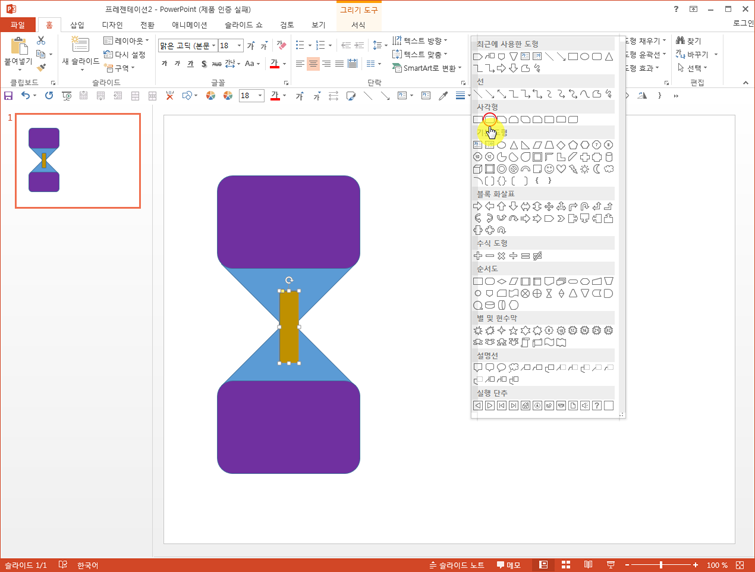The image size is (755, 572).
Task: Pick the plus math shape under 수식 도형
Action: coord(478,256)
